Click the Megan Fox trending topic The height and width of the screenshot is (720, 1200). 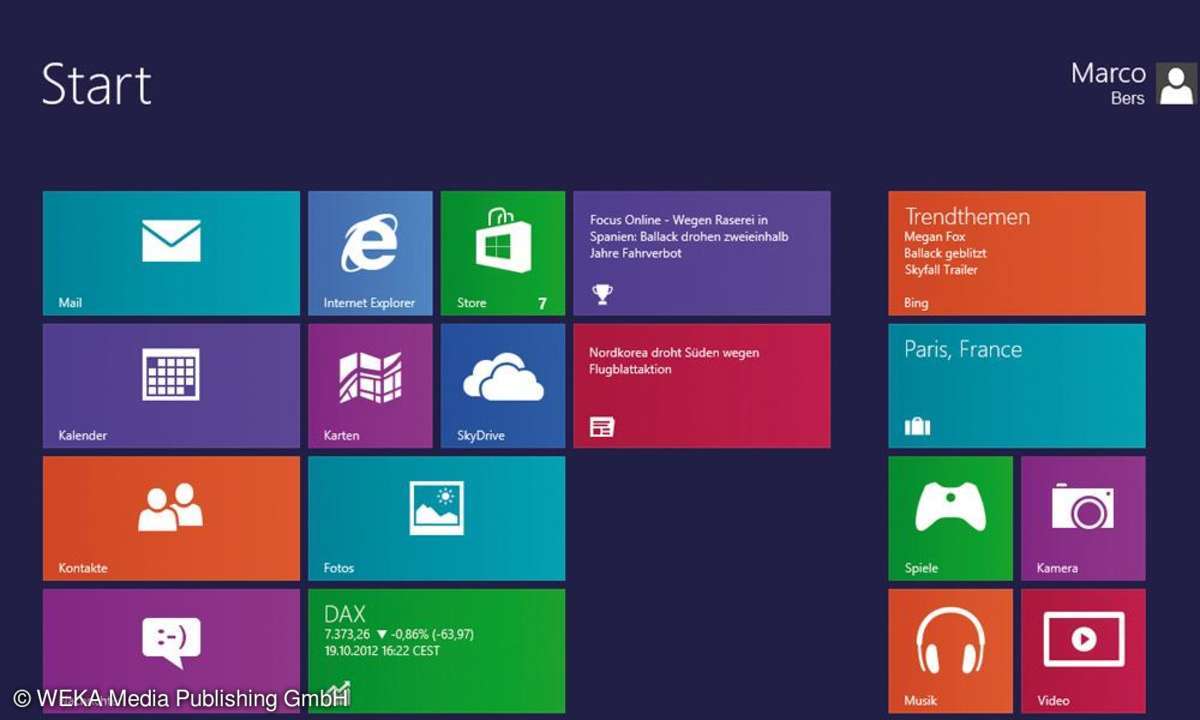pos(935,238)
